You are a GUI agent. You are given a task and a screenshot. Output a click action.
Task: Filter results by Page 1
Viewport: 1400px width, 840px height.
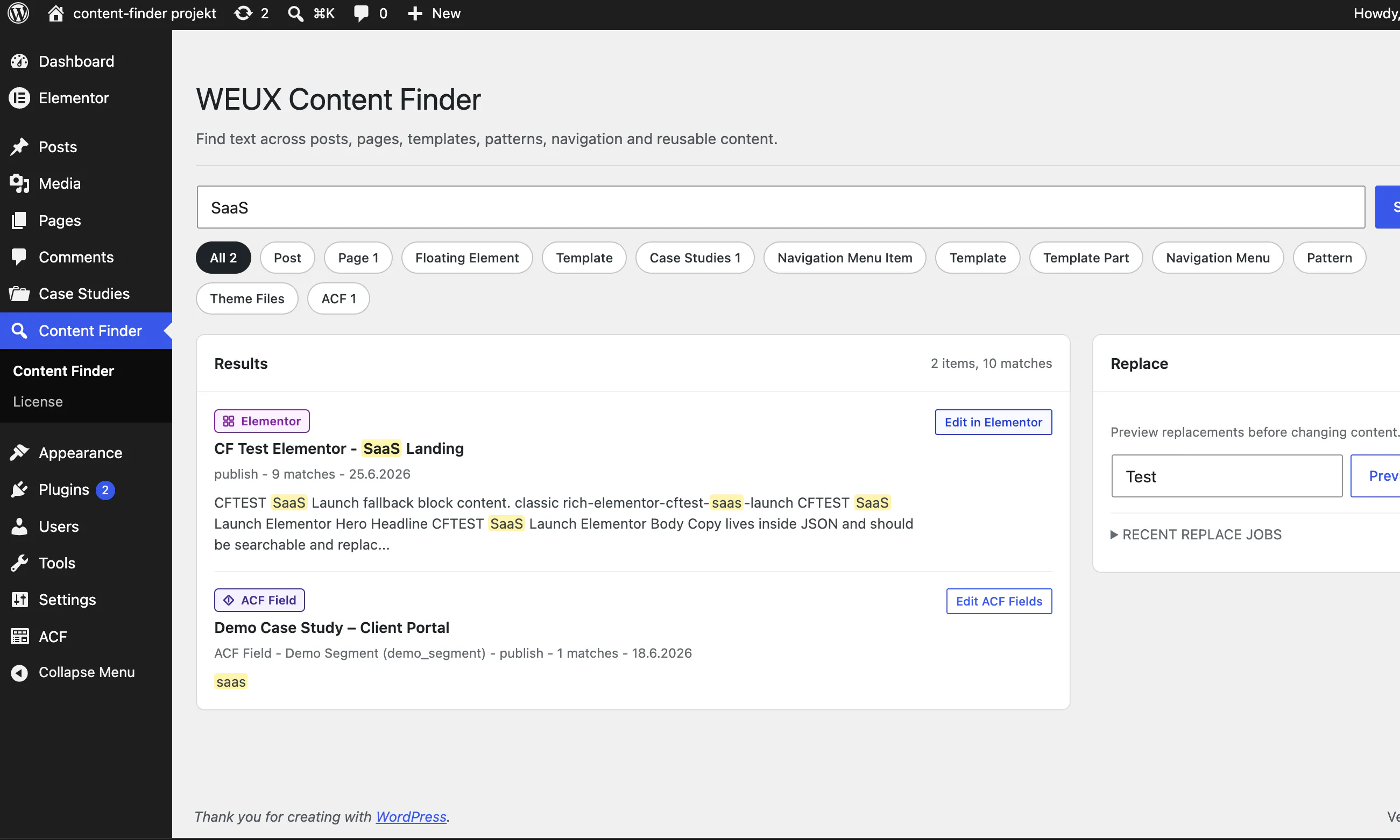click(358, 258)
